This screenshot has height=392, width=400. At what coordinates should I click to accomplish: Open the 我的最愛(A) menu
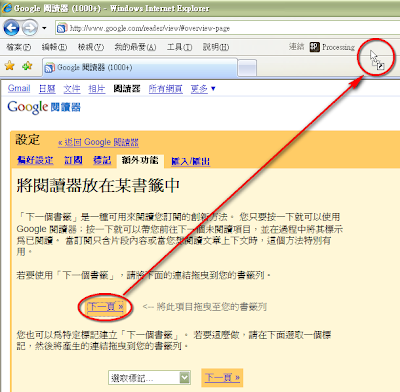pyautogui.click(x=135, y=47)
